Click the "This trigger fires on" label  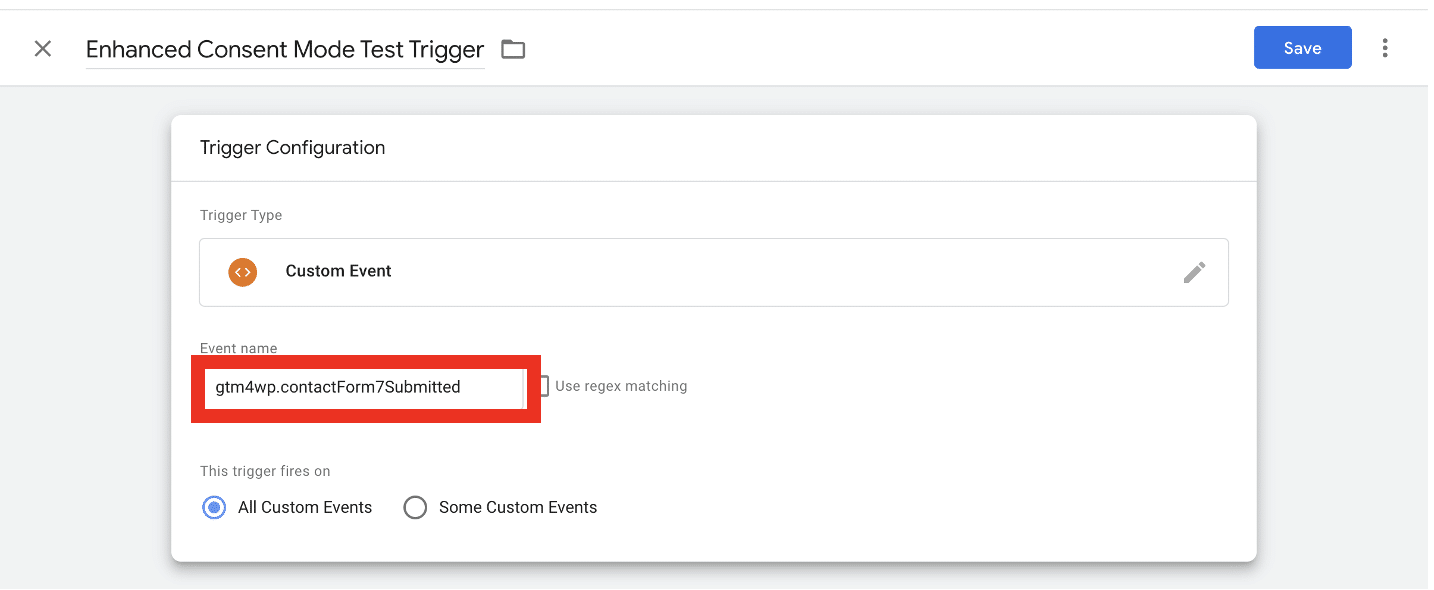pyautogui.click(x=265, y=471)
